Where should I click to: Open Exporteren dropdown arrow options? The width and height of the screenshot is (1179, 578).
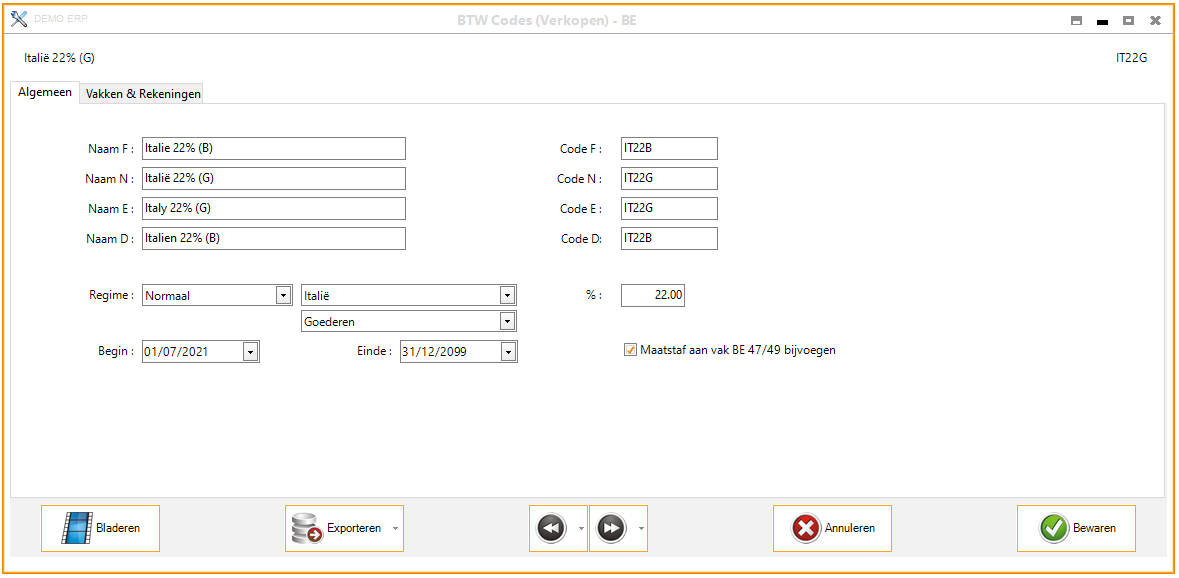[395, 528]
